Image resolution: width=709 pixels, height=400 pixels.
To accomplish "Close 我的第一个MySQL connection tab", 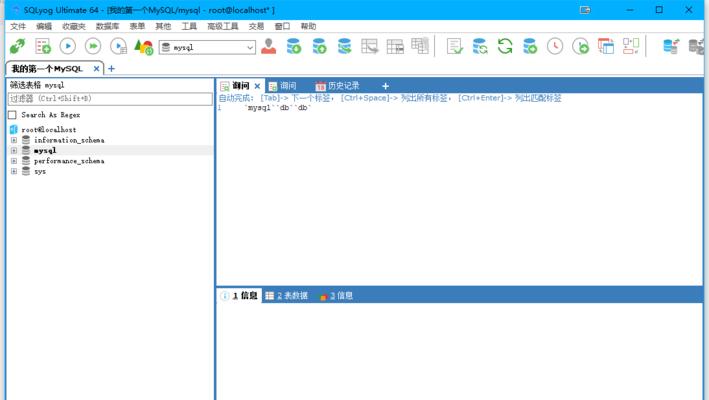I will coord(96,69).
